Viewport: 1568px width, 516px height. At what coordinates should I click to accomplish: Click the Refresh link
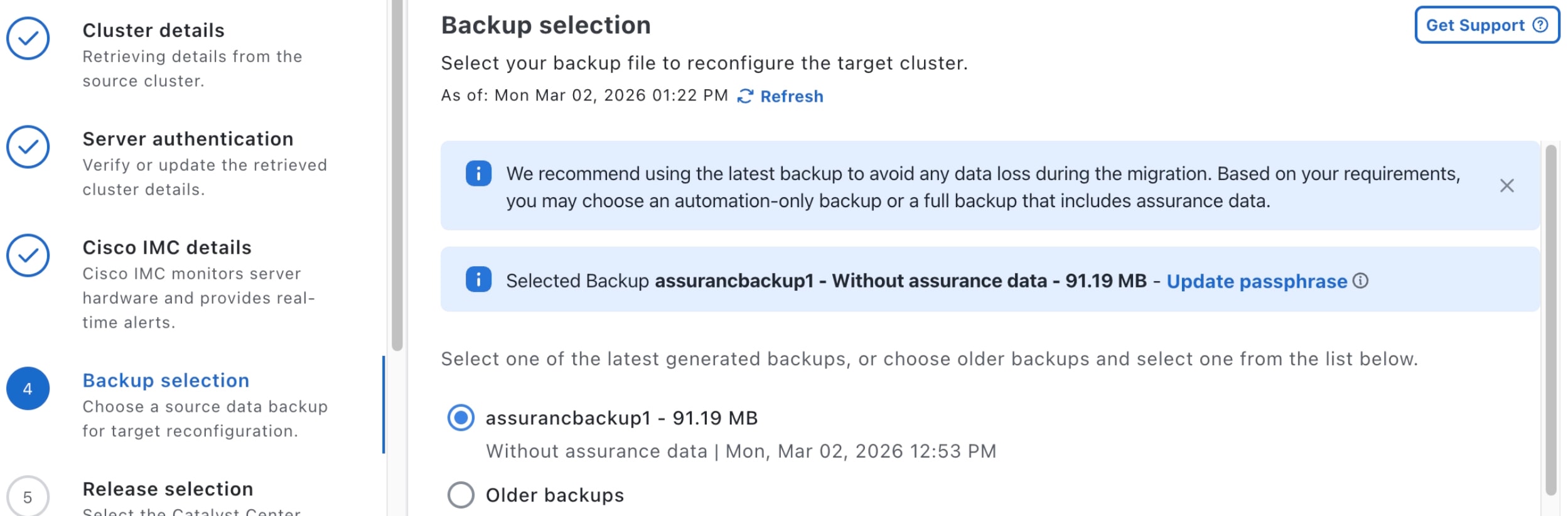point(792,96)
